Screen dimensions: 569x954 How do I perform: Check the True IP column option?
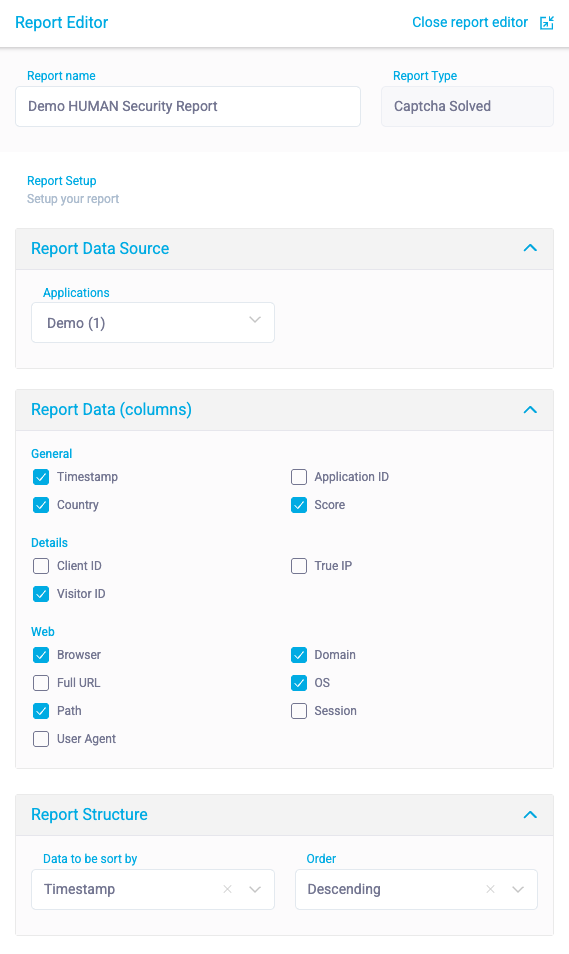(x=299, y=566)
